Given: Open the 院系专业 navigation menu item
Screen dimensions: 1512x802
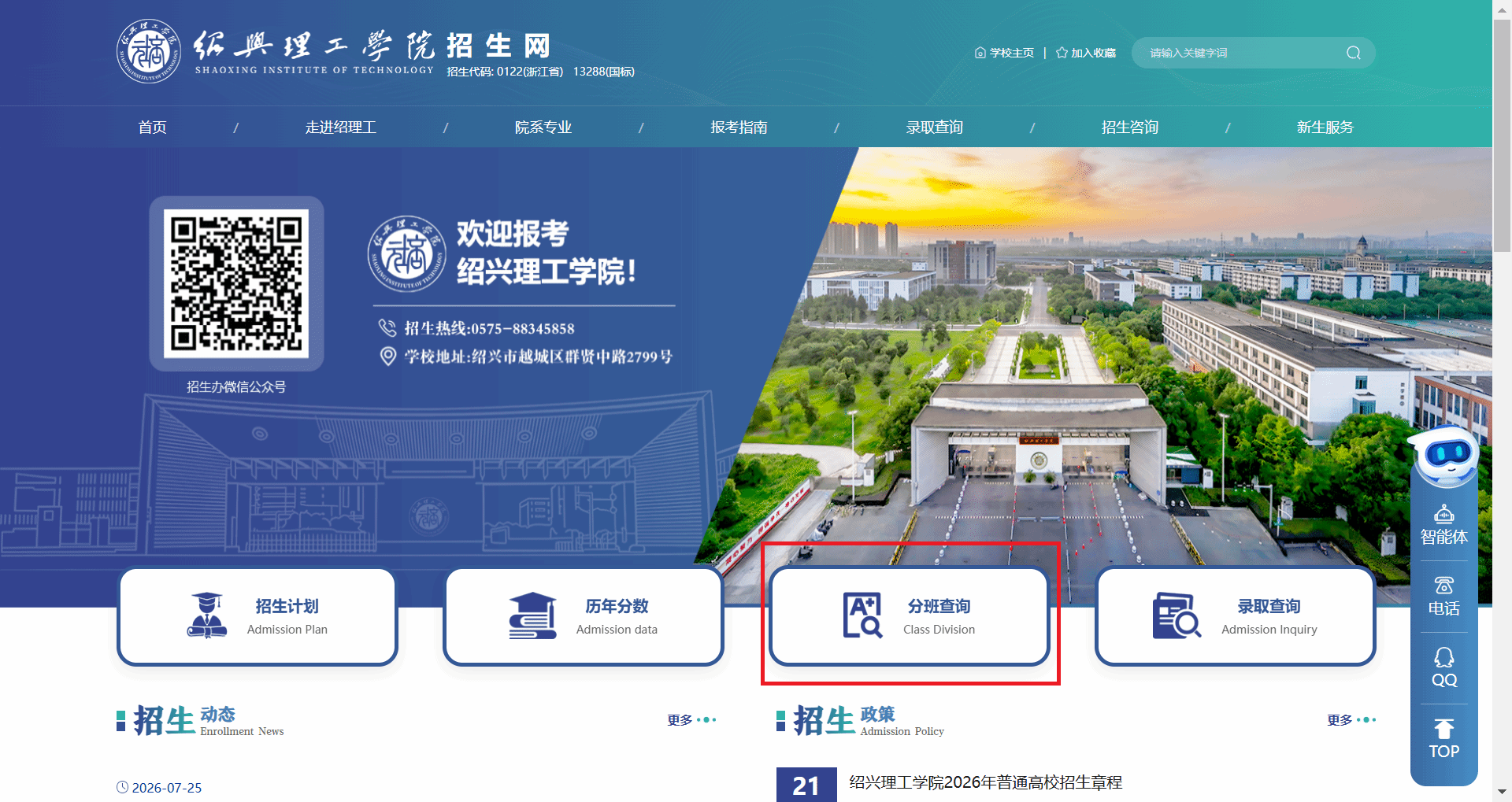Looking at the screenshot, I should pos(543,128).
